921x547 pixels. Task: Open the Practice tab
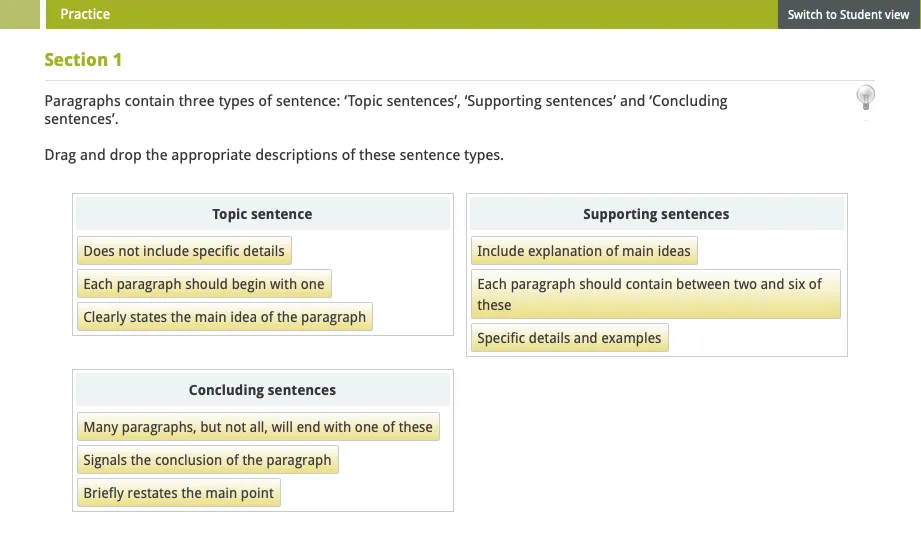(85, 14)
